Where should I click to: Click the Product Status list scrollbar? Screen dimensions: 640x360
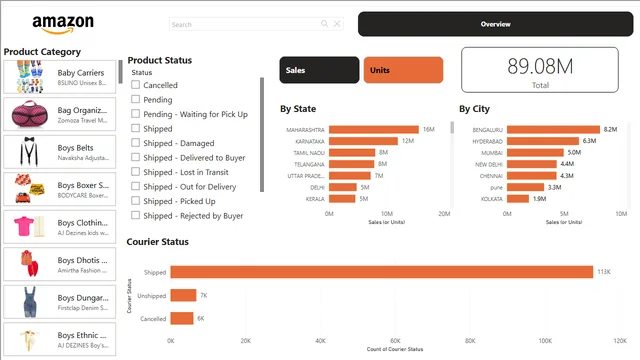(x=262, y=135)
